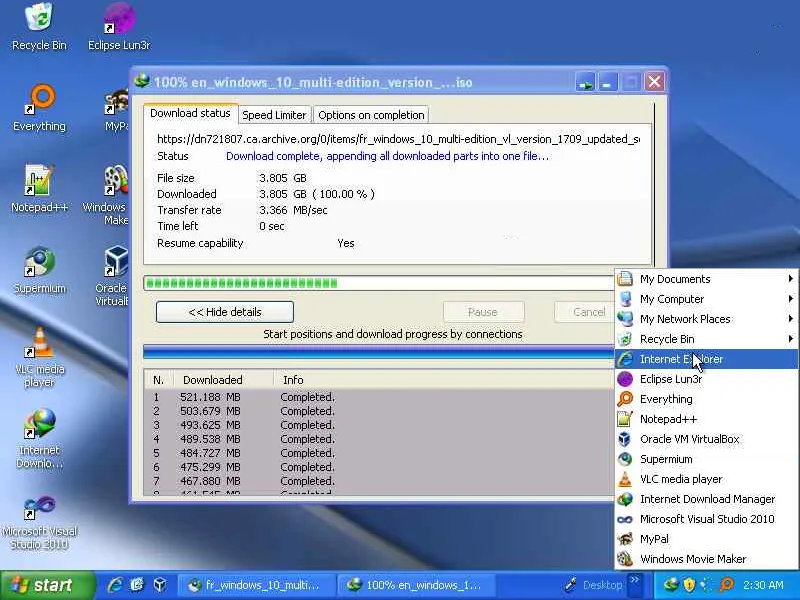Choose Internet Download Manager from Desktop menu

(706, 498)
